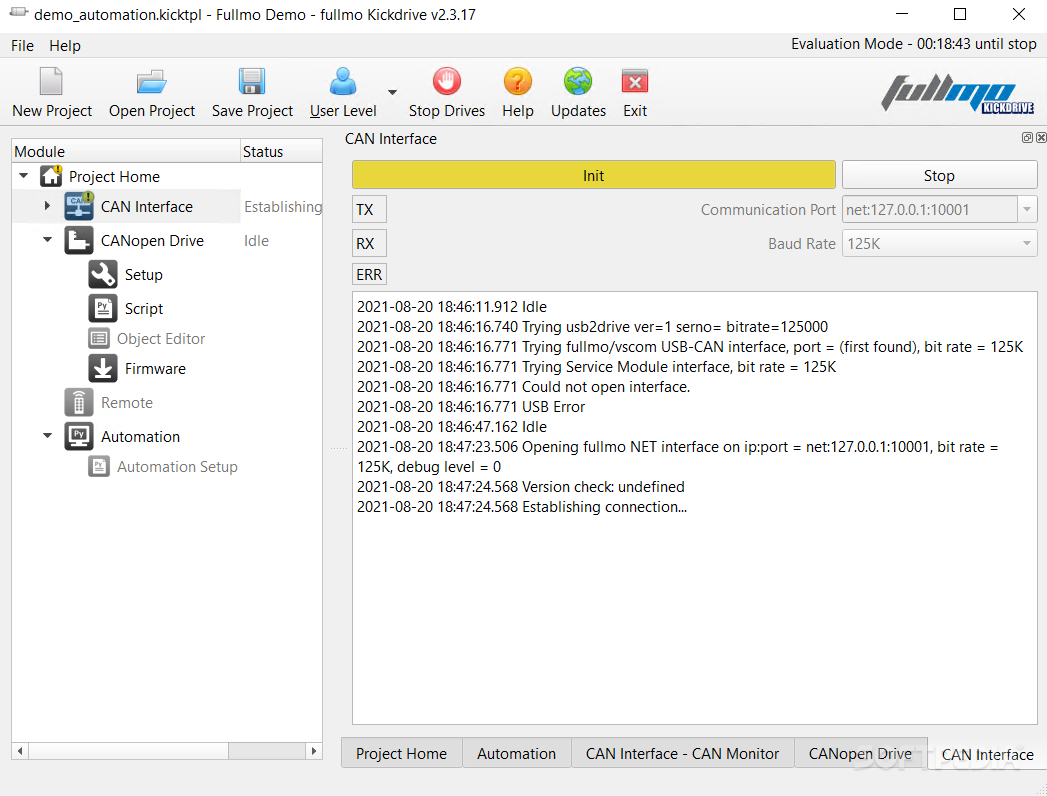Click the Exit red X icon
Image resolution: width=1047 pixels, height=796 pixels.
point(634,82)
